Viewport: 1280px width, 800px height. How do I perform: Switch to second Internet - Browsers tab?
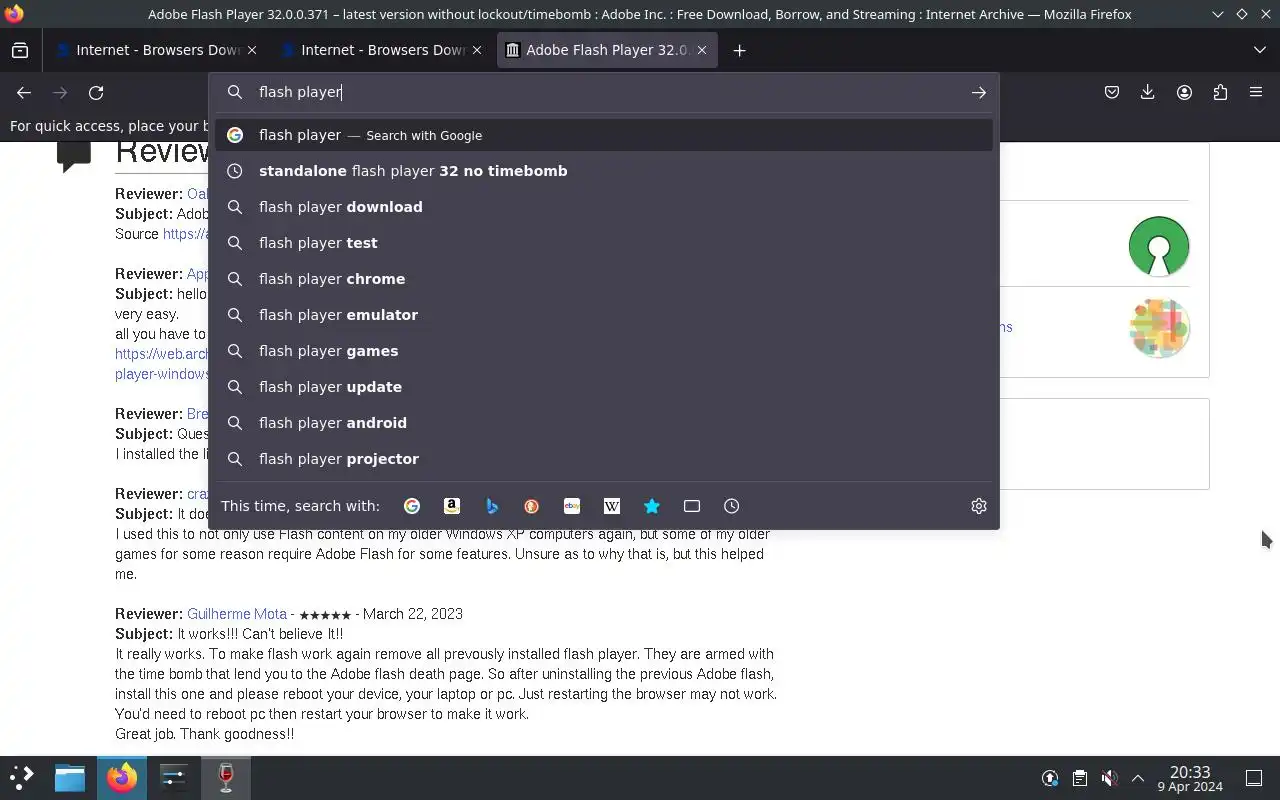tap(382, 50)
